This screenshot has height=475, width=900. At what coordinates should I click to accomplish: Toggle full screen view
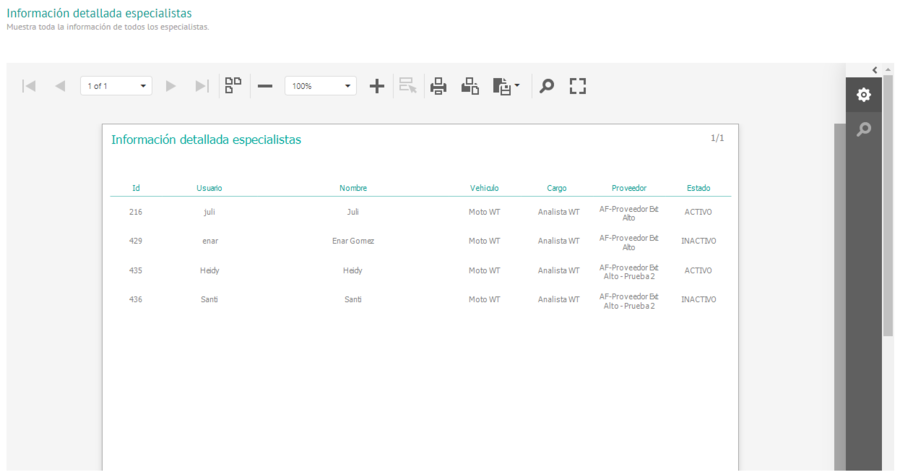click(578, 86)
